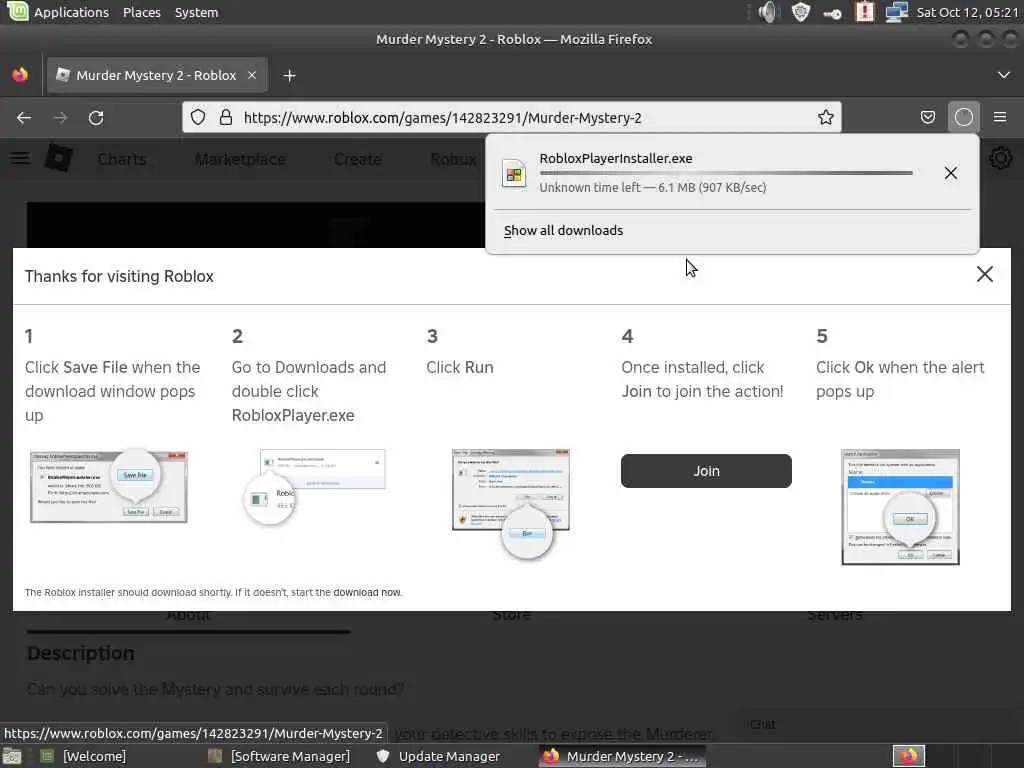
Task: Open Charts in Roblox navigation
Action: coord(122,159)
